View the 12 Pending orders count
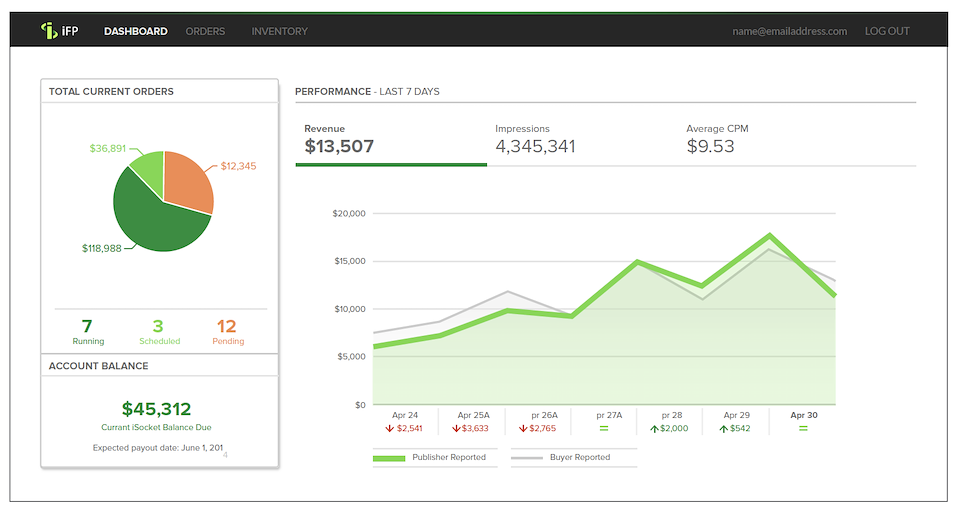The width and height of the screenshot is (960, 518). [x=227, y=332]
